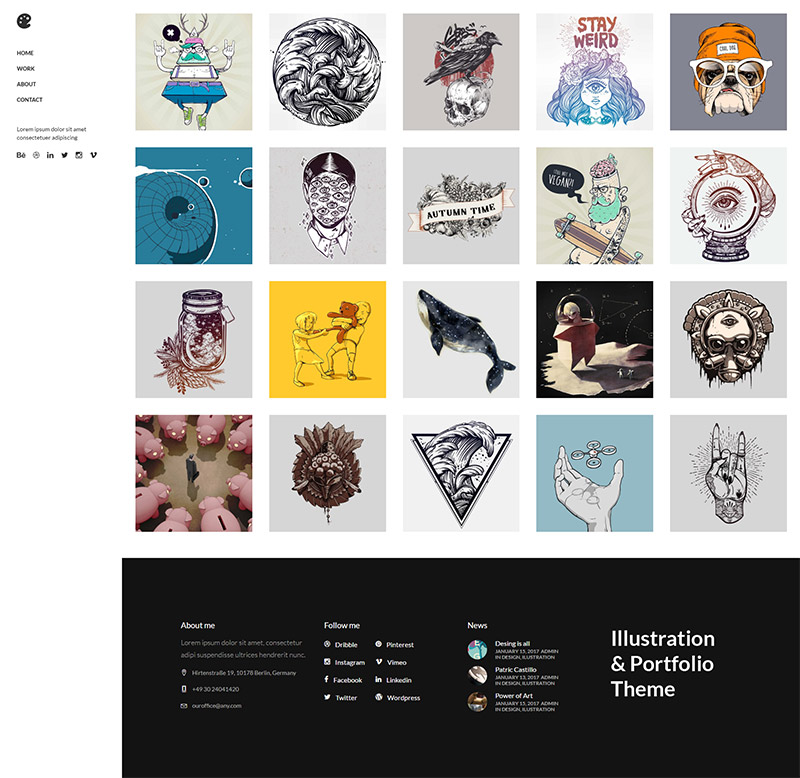800x778 pixels.
Task: Click the sidebar Vimeo icon
Action: pos(93,155)
